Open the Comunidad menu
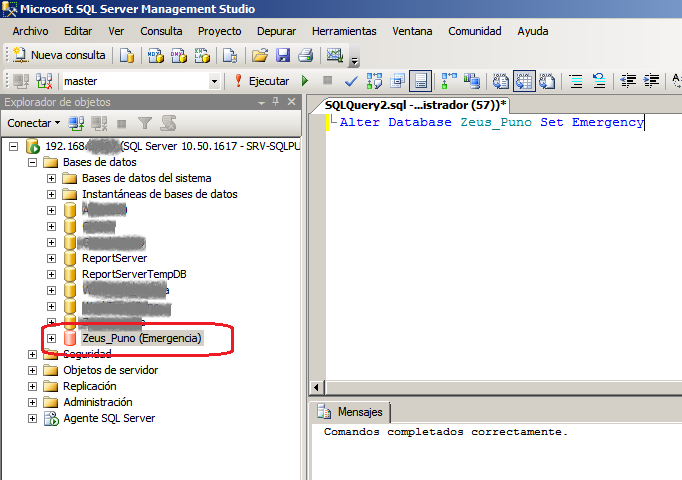The image size is (682, 480). point(475,31)
